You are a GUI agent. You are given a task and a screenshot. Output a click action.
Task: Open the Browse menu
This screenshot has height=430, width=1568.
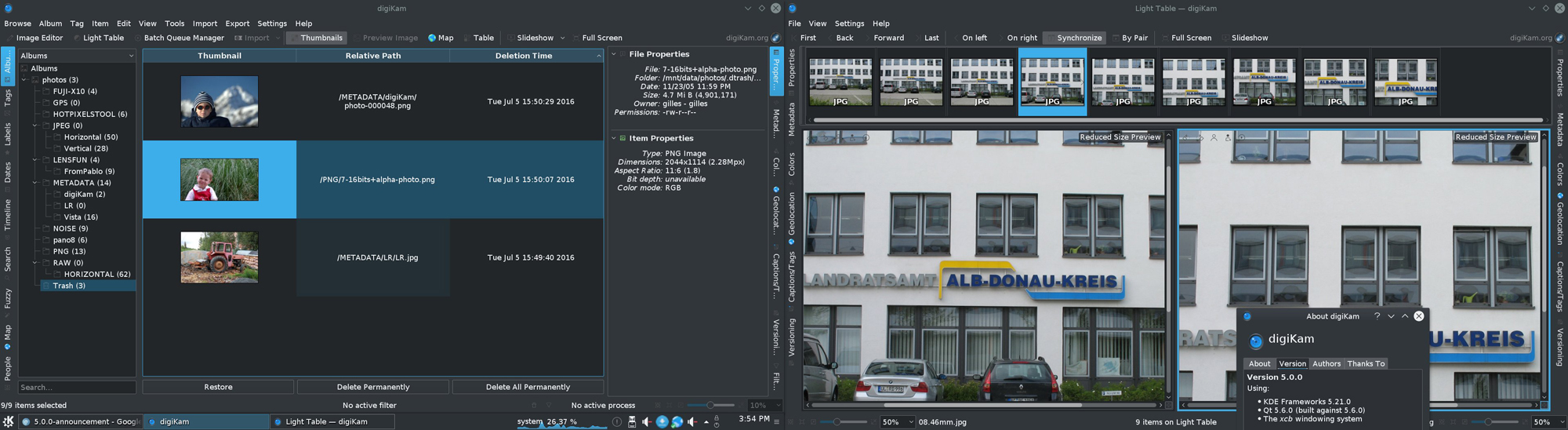[x=17, y=24]
